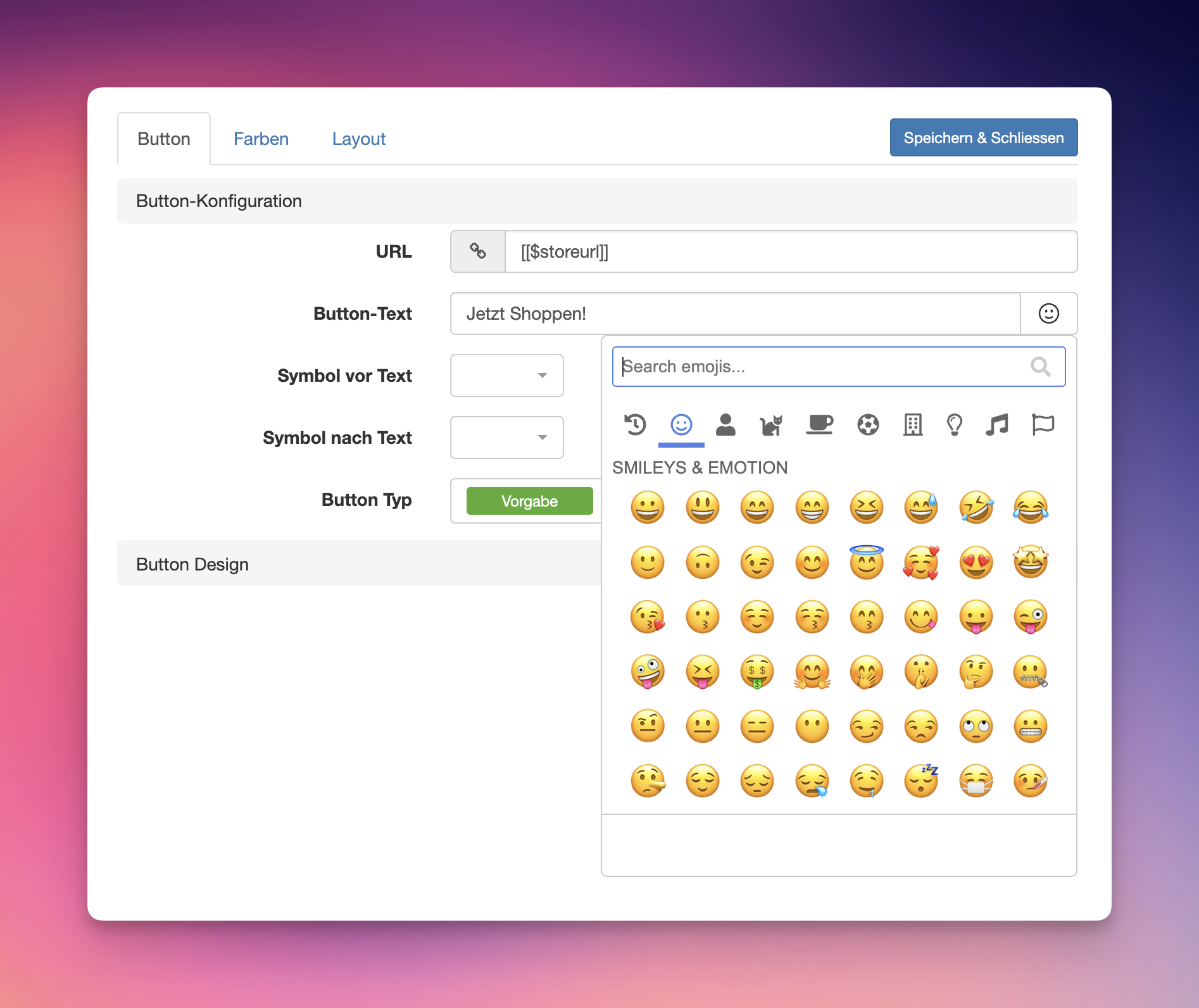
Task: Click the emoji search field
Action: point(823,367)
